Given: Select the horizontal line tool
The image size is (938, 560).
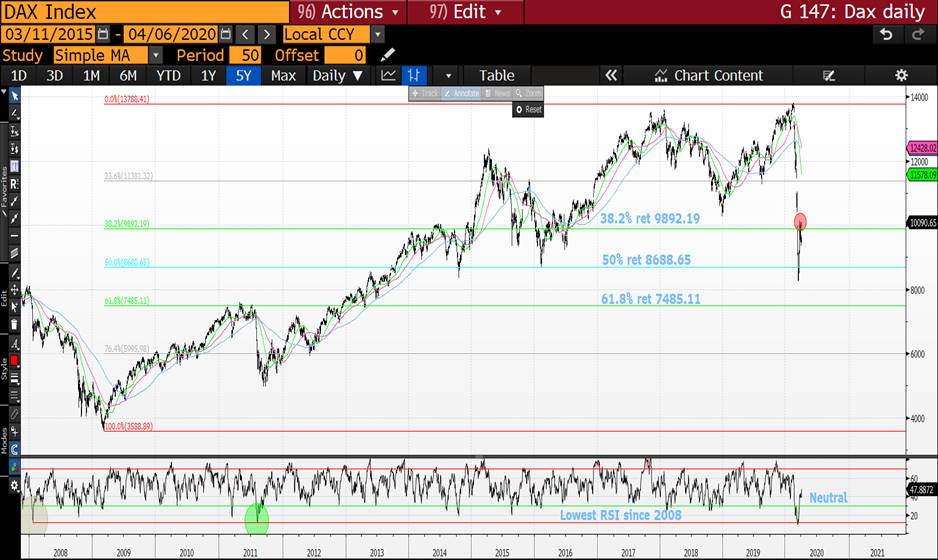Looking at the screenshot, I should point(14,236).
